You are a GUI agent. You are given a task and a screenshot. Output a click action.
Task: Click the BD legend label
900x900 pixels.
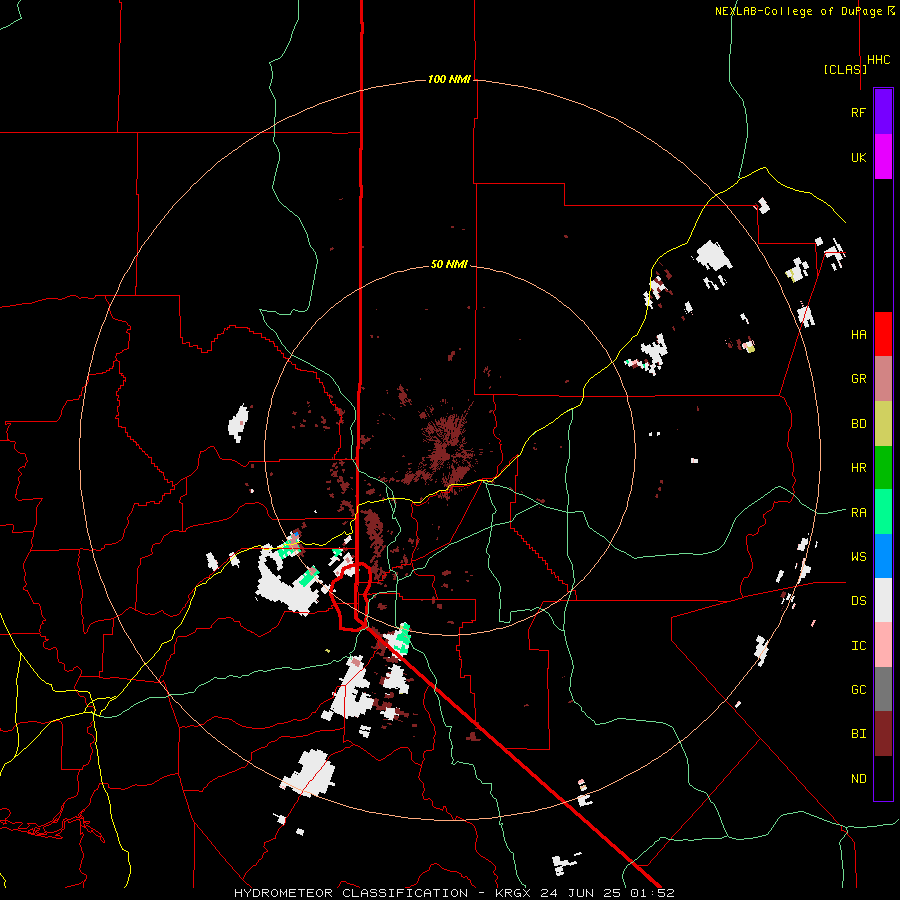click(858, 424)
